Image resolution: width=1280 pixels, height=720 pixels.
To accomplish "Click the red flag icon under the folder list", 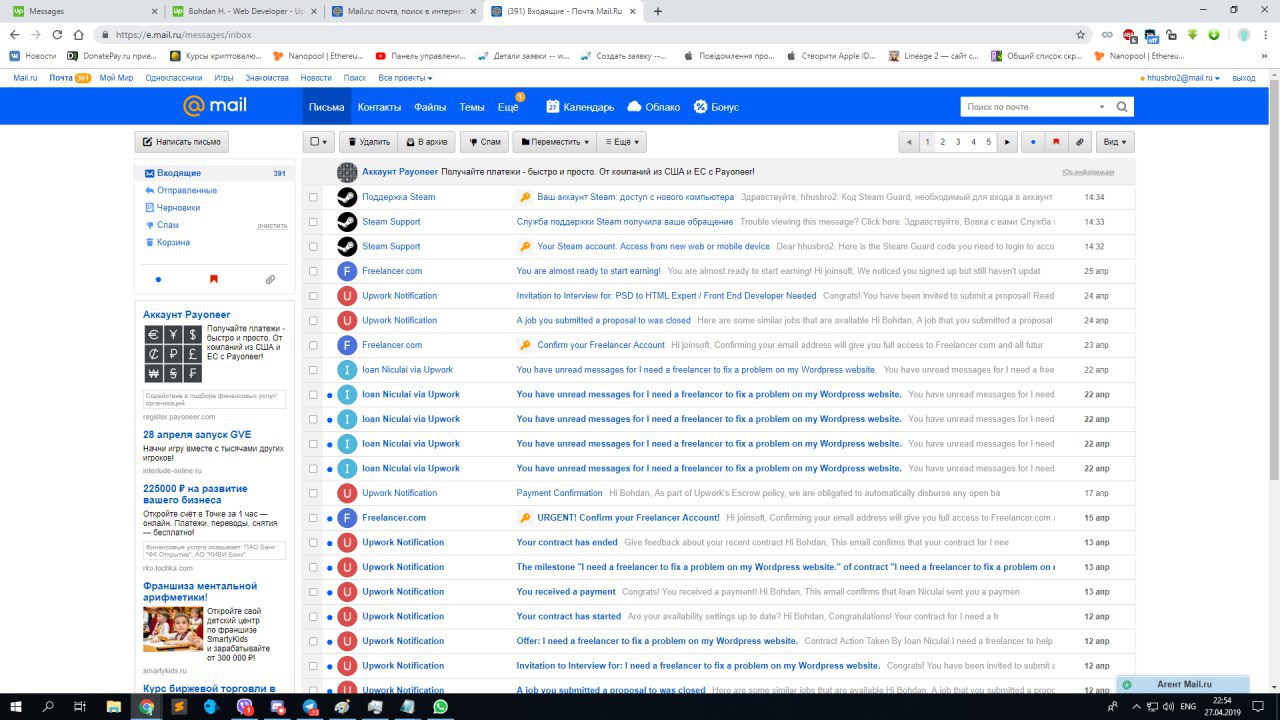I will 213,280.
